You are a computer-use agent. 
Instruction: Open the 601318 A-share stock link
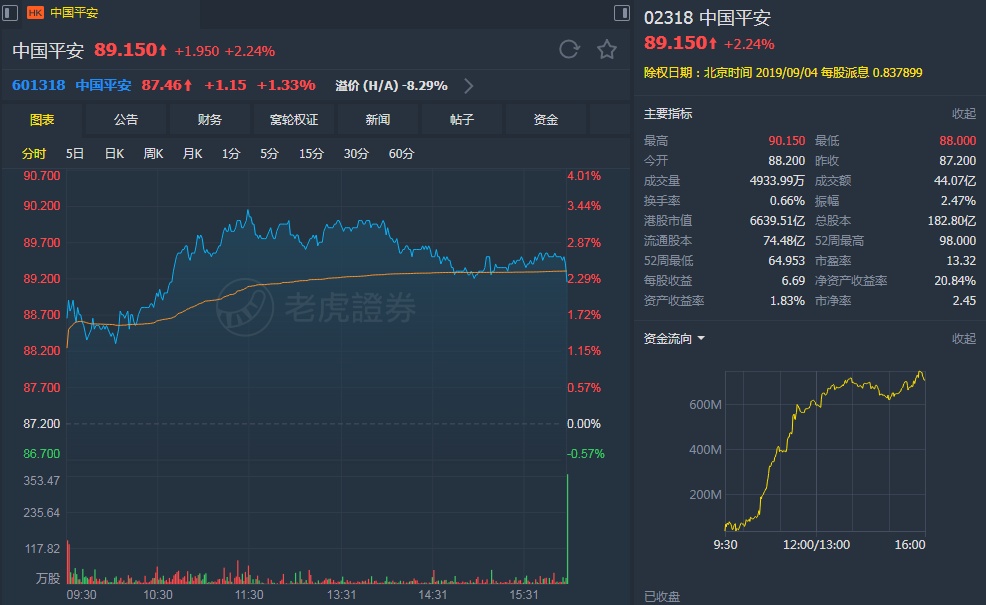coord(39,86)
